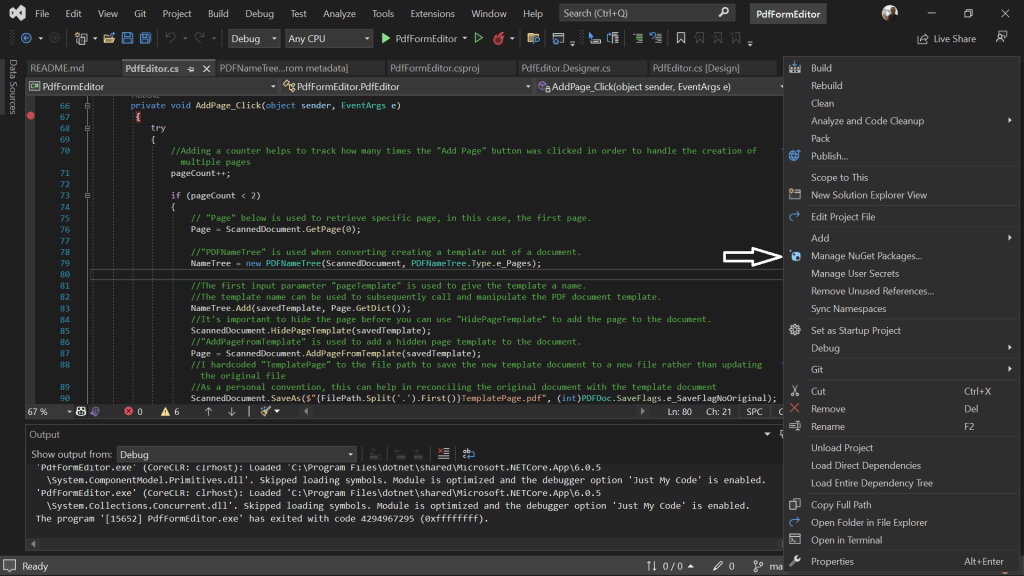
Task: Open the Data Sources side panel tab
Action: 12,86
